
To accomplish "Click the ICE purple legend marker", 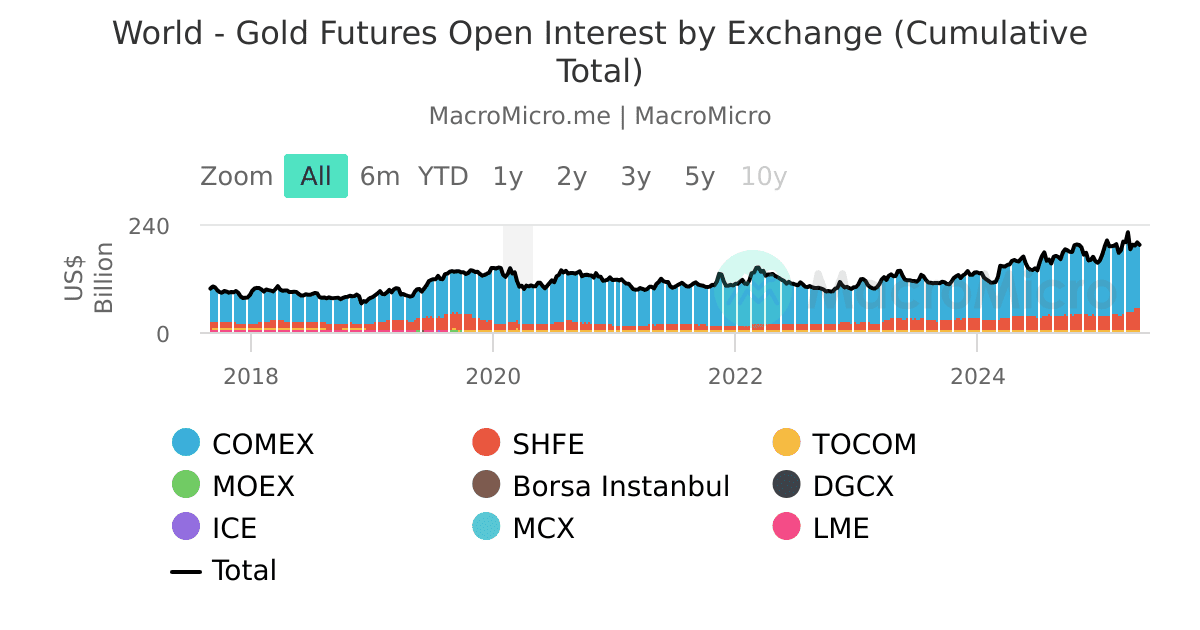I will (x=186, y=528).
